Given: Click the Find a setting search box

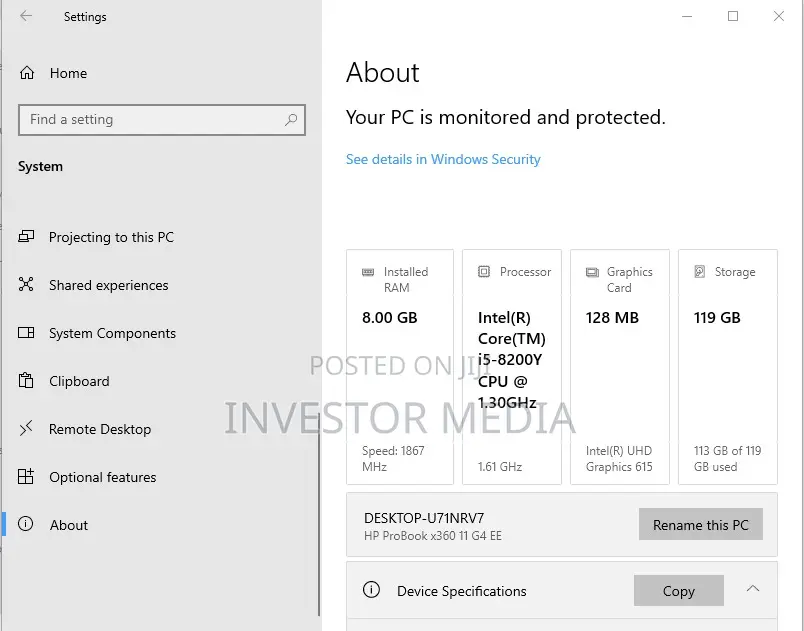Looking at the screenshot, I should point(162,120).
